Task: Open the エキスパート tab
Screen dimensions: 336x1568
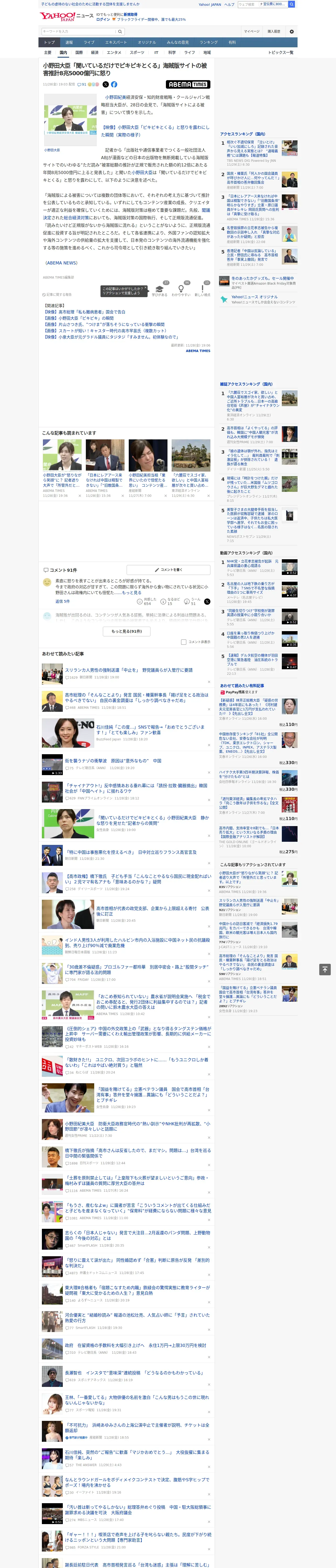Action: [x=116, y=43]
